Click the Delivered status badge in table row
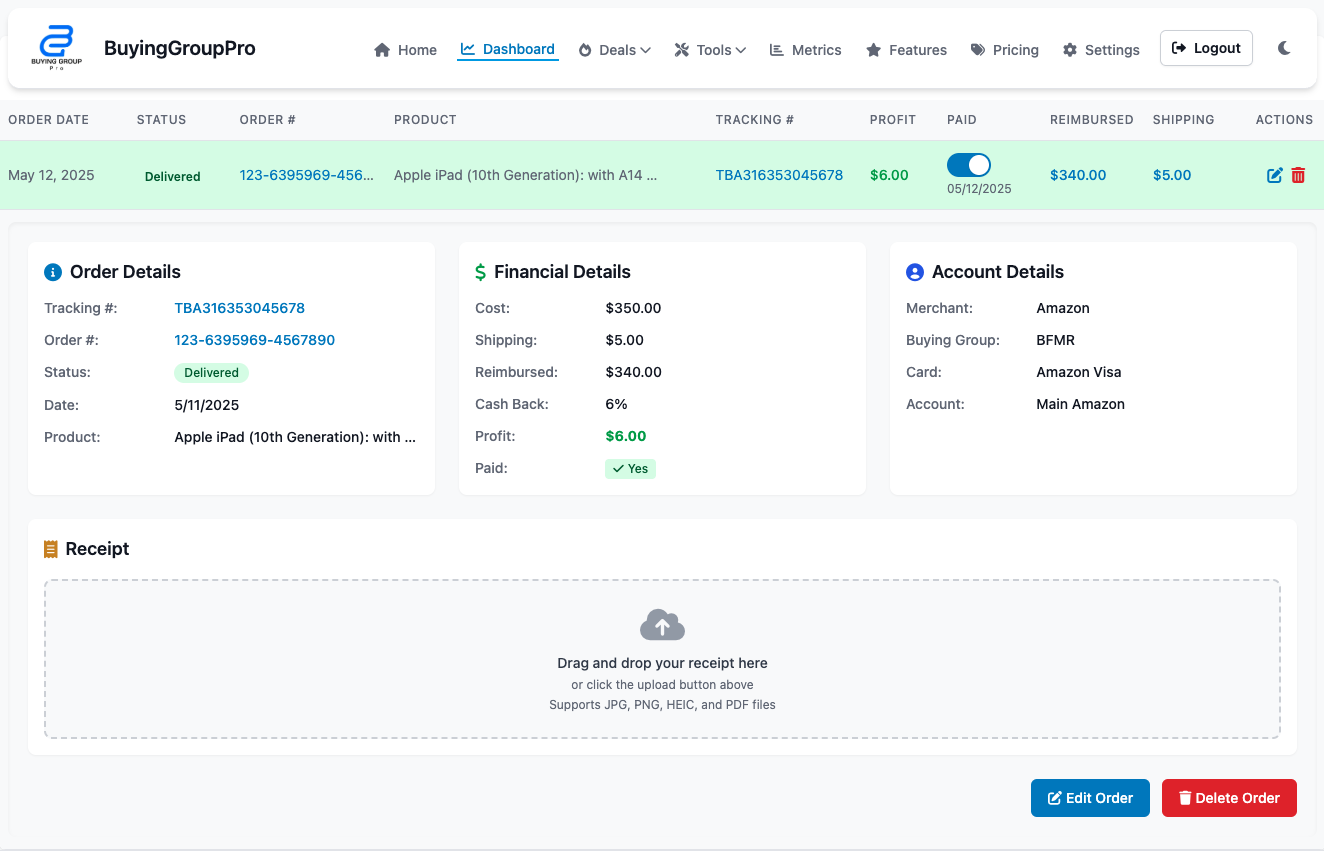 click(x=173, y=176)
